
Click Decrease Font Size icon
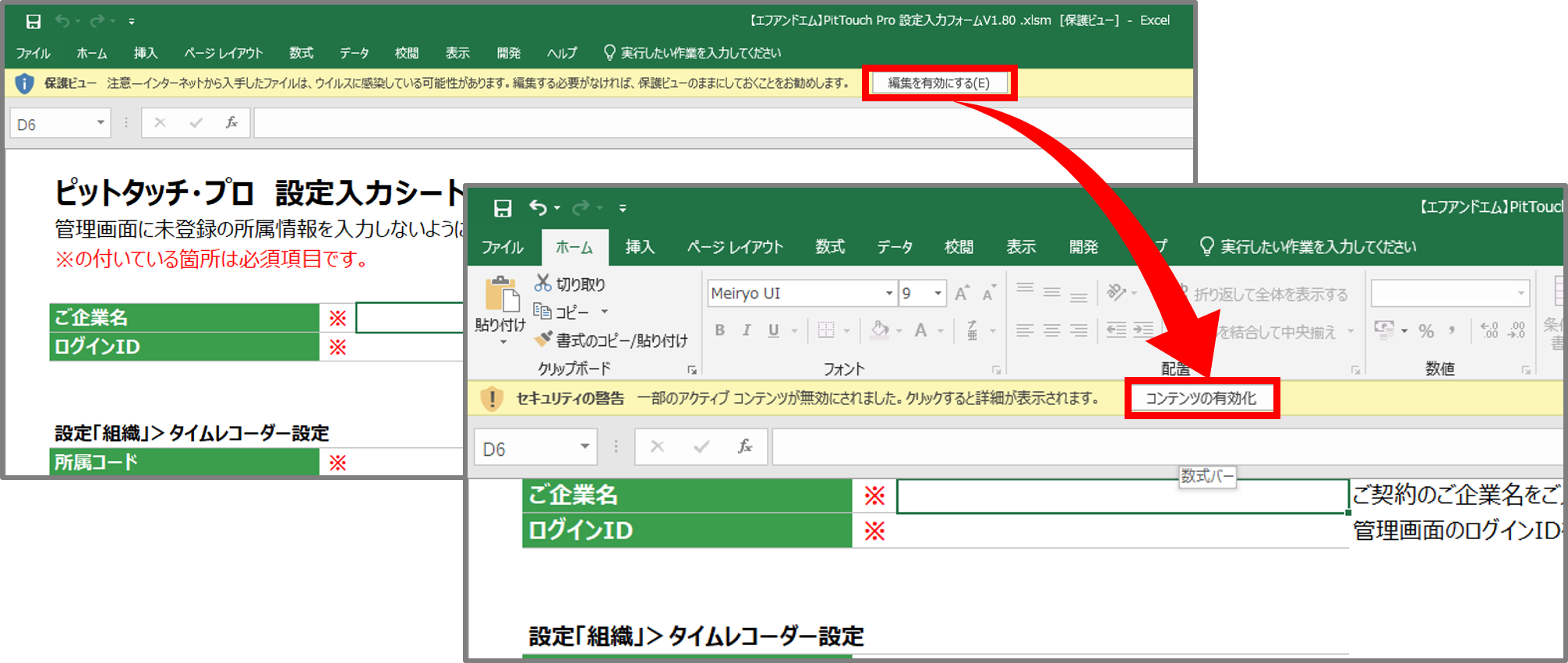[989, 294]
